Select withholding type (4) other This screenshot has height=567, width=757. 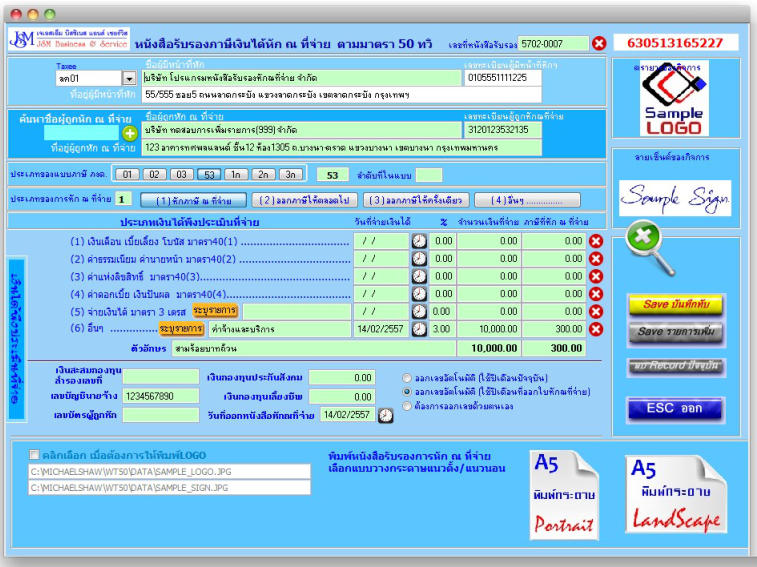(527, 200)
